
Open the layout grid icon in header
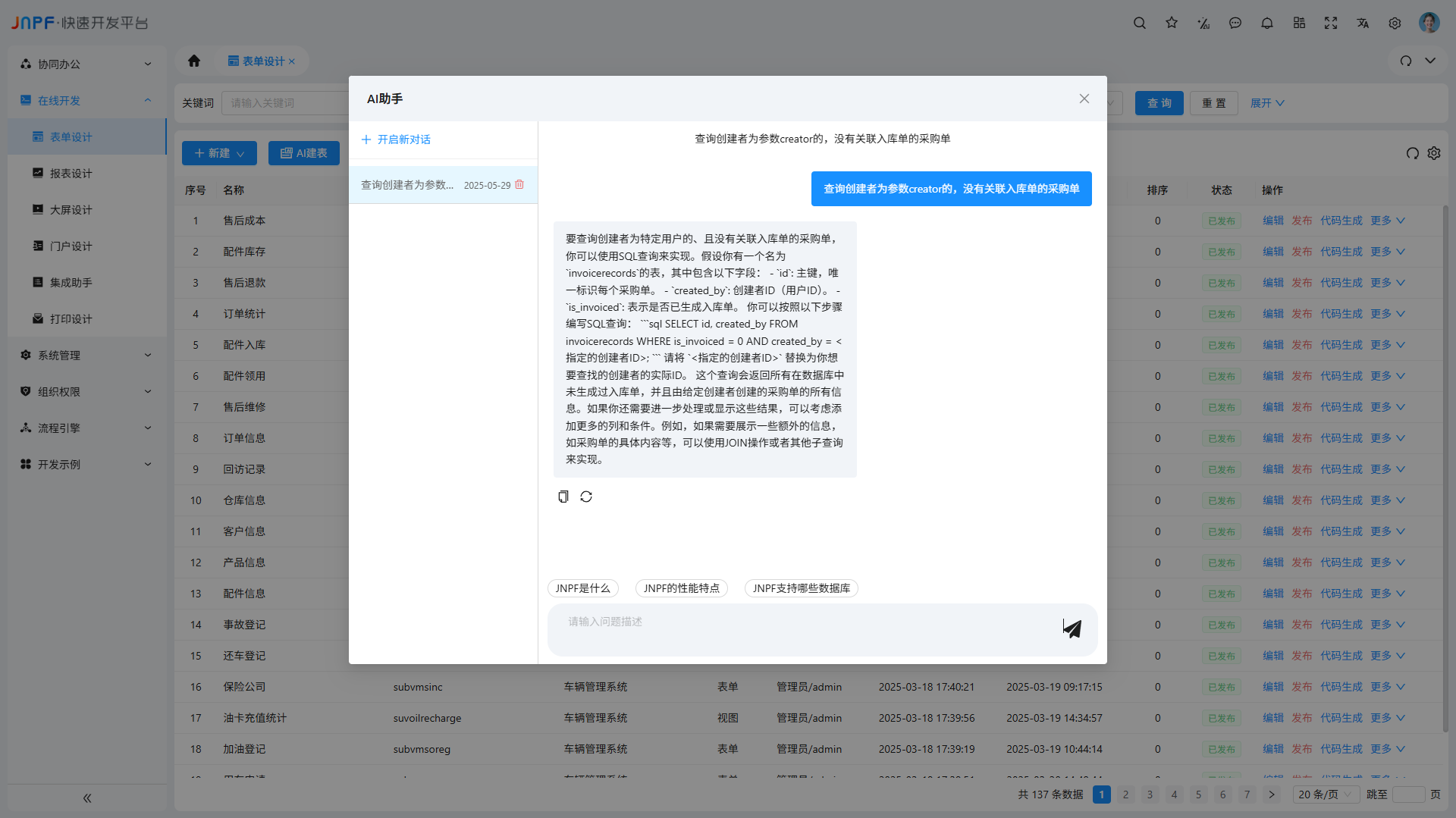pos(1299,23)
